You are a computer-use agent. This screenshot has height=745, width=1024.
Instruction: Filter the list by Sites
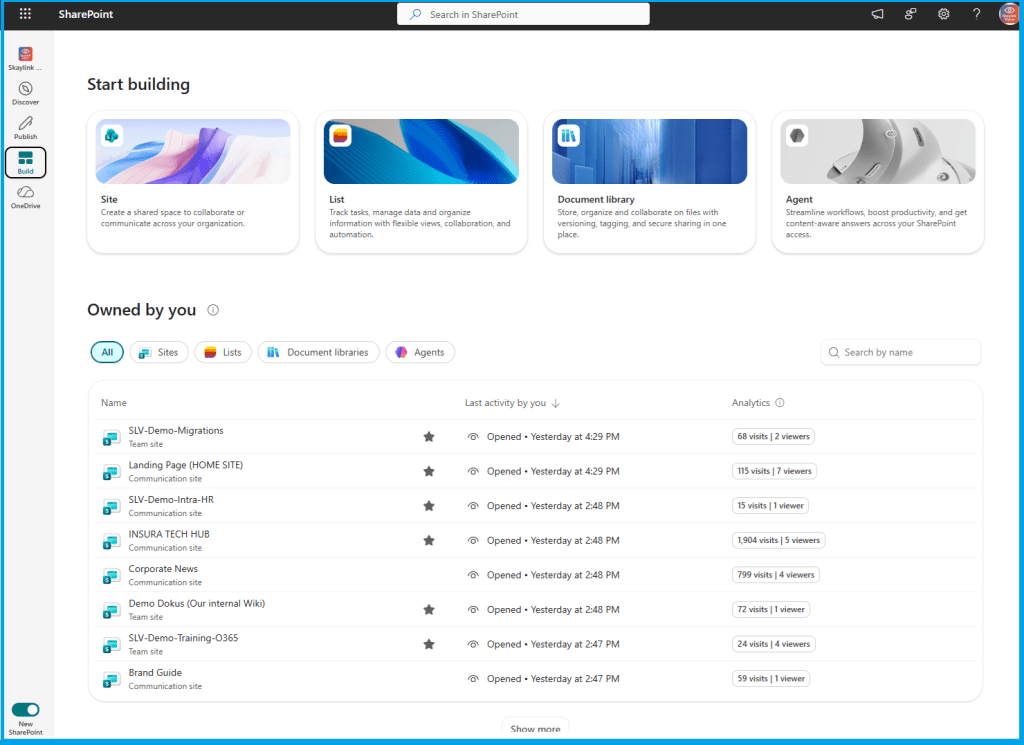159,352
